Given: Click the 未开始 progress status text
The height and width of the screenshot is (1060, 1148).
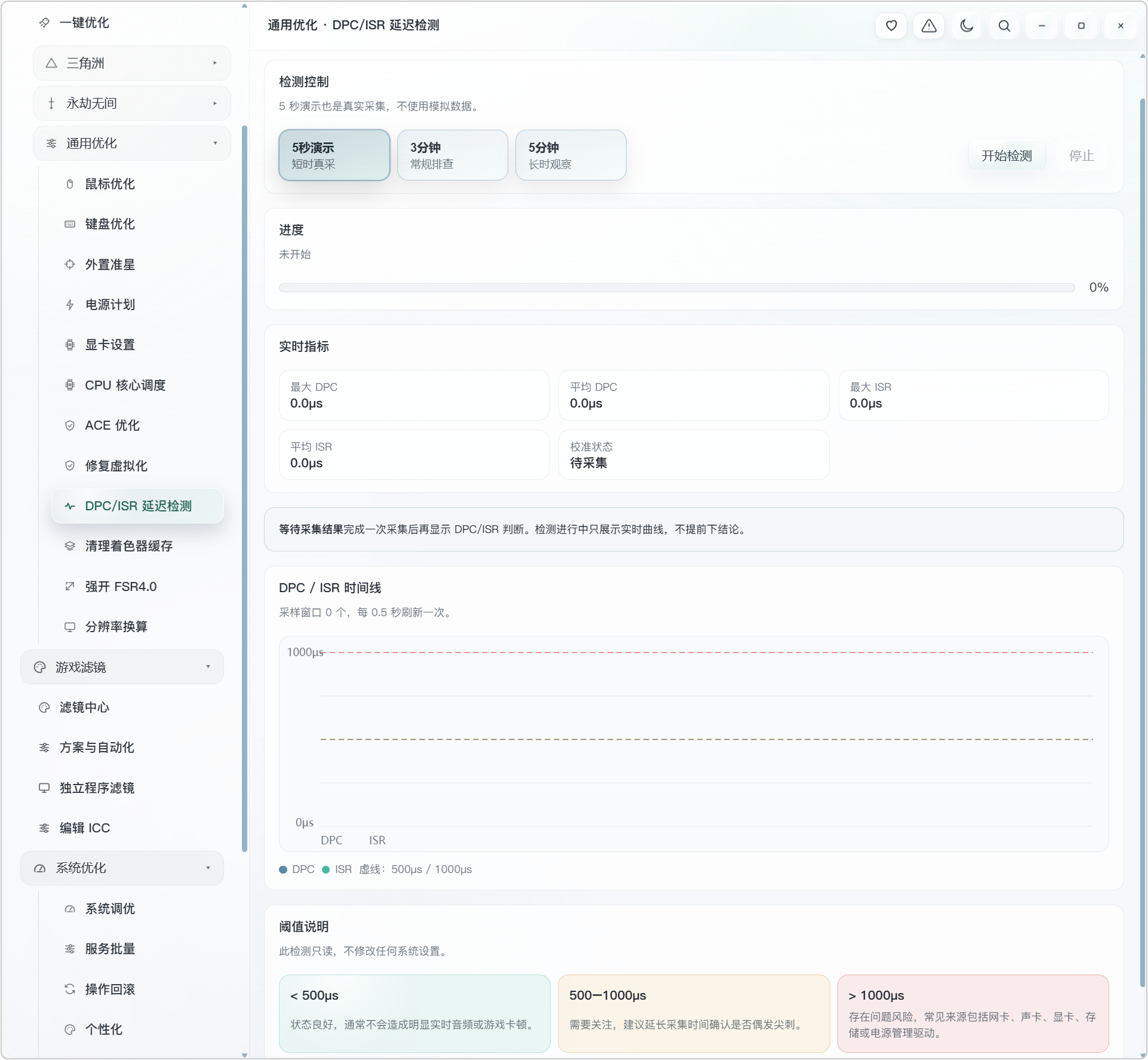Looking at the screenshot, I should pos(295,255).
